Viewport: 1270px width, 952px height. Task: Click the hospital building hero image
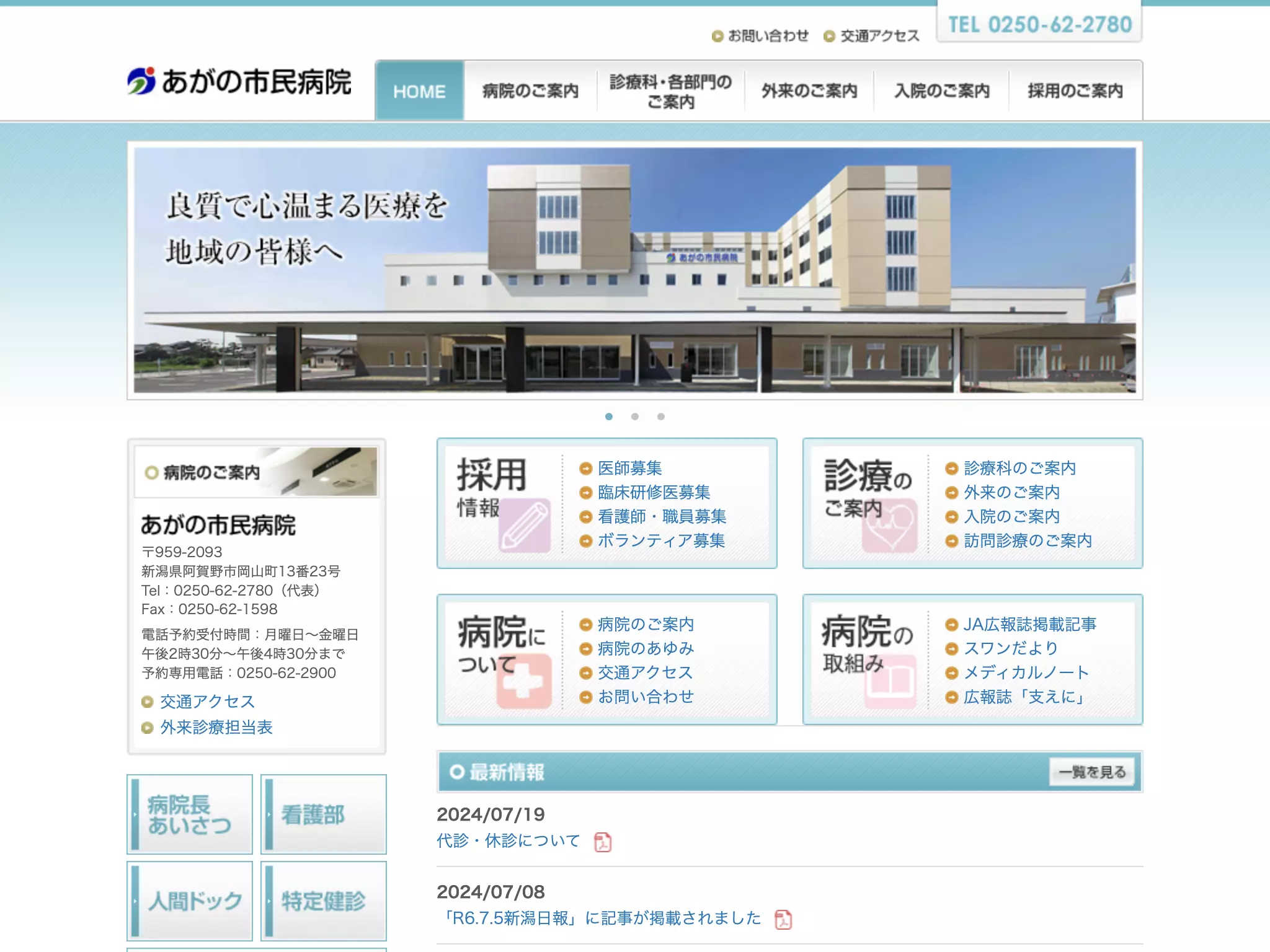(x=635, y=270)
